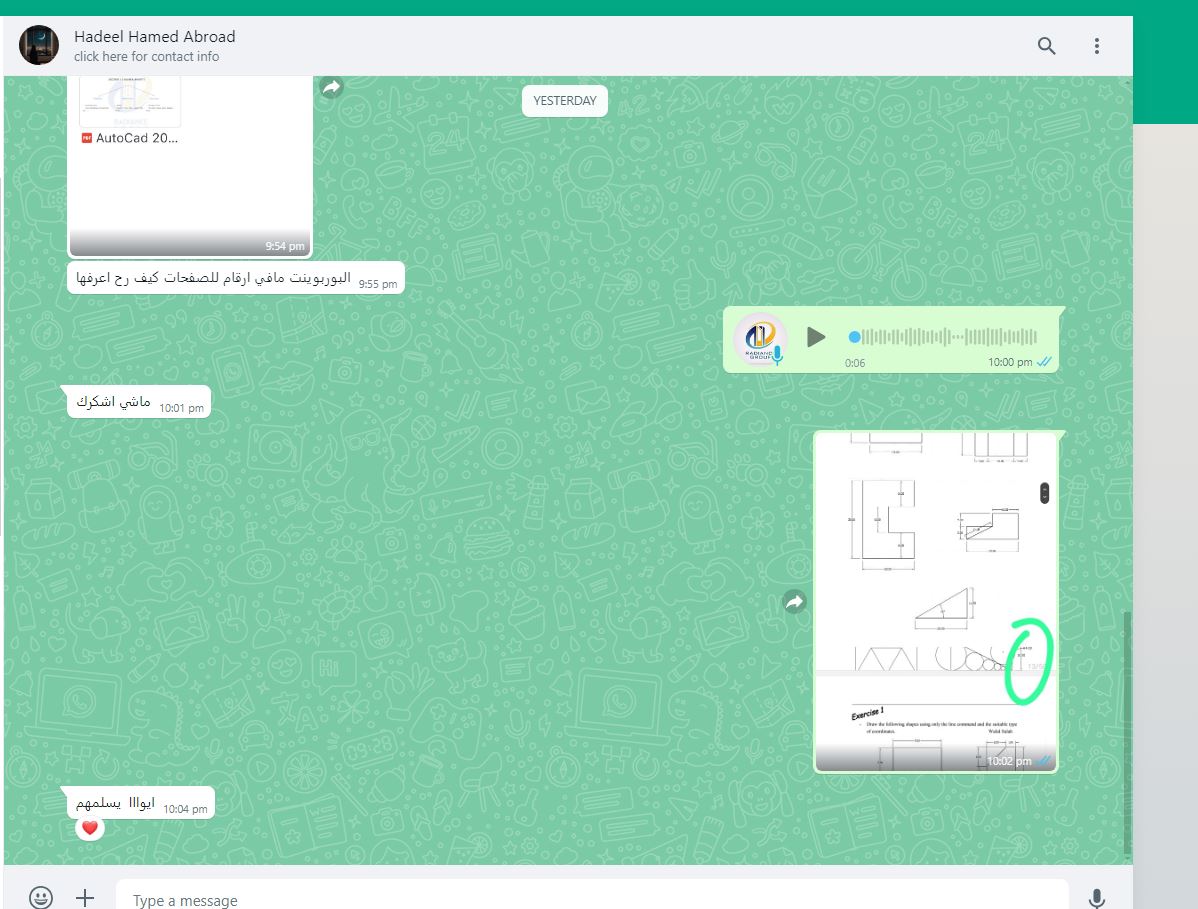The image size is (1198, 909).
Task: Open the chat search magnifier icon
Action: [1046, 46]
